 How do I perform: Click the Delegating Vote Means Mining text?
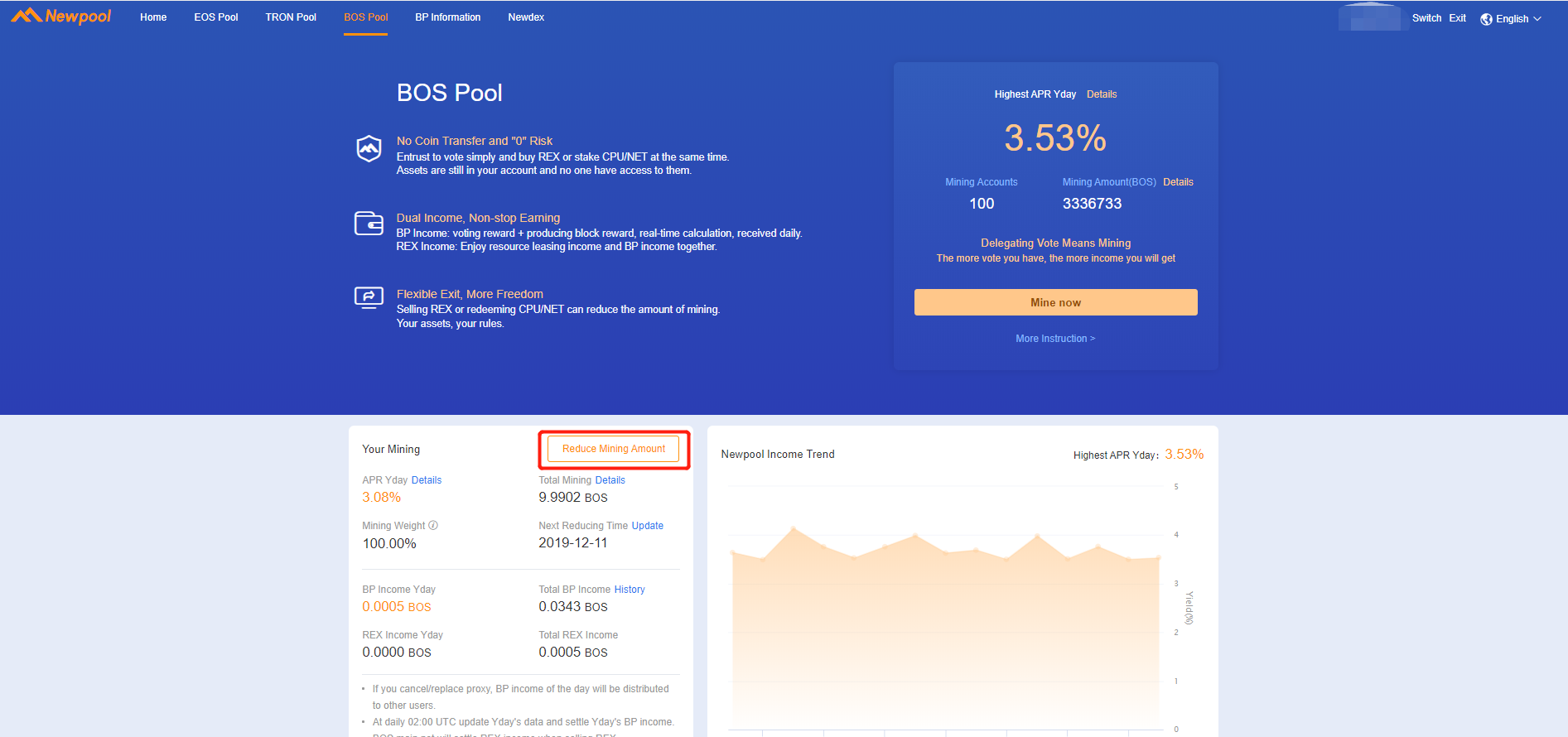[1055, 243]
